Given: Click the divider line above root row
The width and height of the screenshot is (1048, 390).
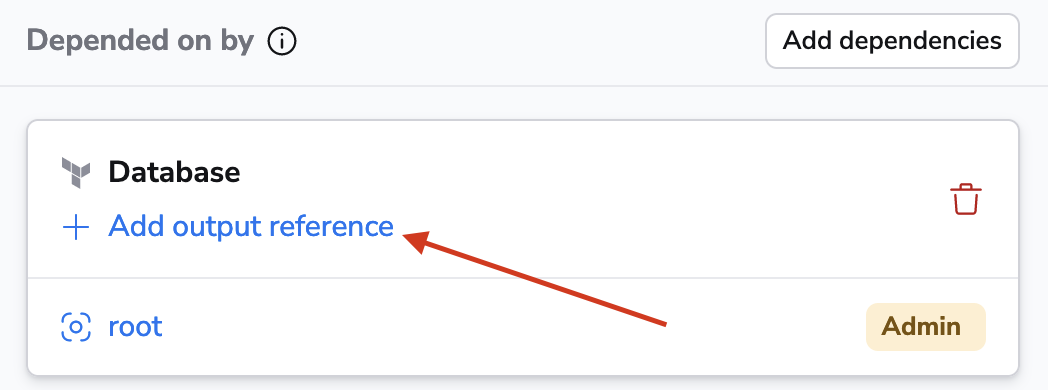Looking at the screenshot, I should click(x=523, y=278).
